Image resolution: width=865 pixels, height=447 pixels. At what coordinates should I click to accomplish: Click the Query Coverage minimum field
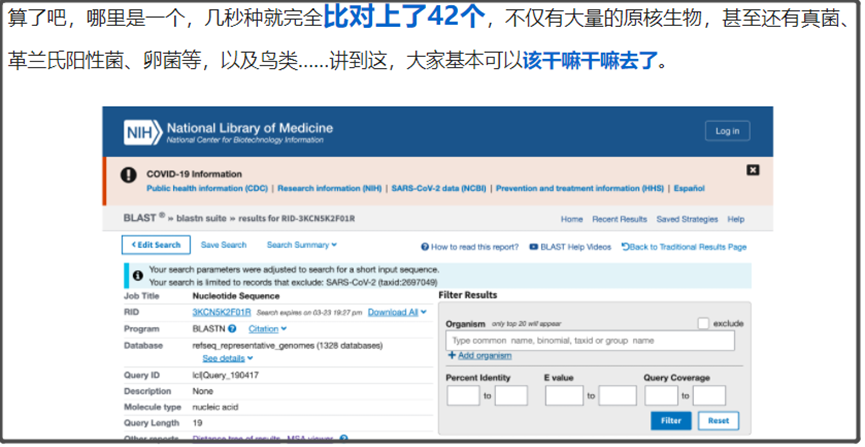click(x=661, y=396)
